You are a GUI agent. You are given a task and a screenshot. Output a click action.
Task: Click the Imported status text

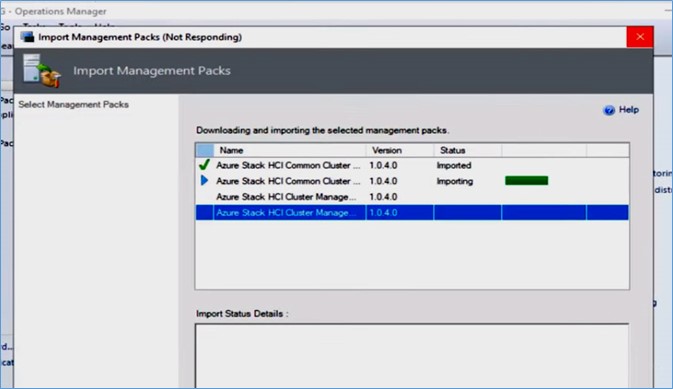(454, 165)
